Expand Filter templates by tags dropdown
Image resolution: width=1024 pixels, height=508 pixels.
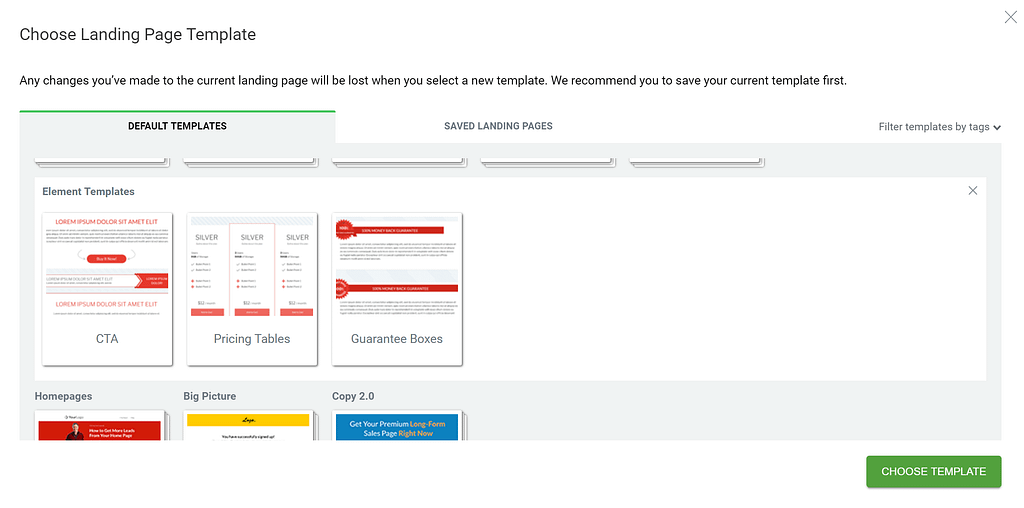pyautogui.click(x=939, y=127)
